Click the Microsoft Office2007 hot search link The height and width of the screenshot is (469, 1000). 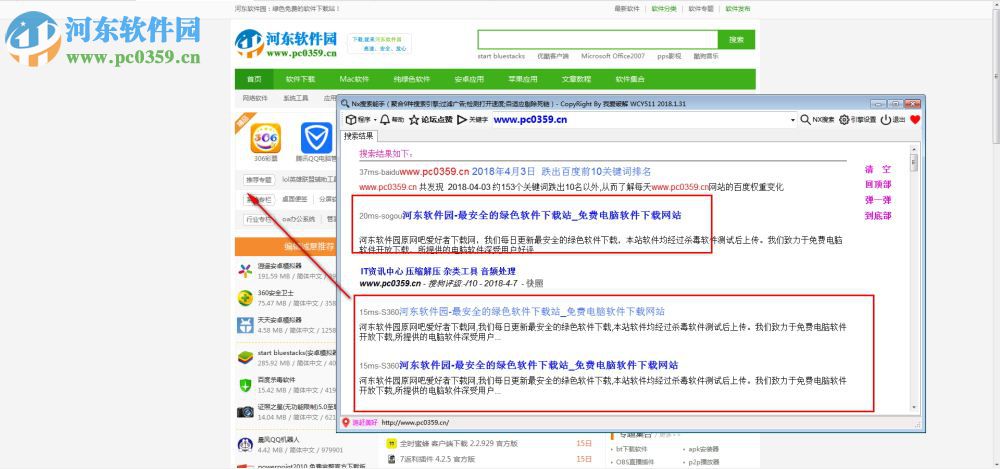[613, 56]
